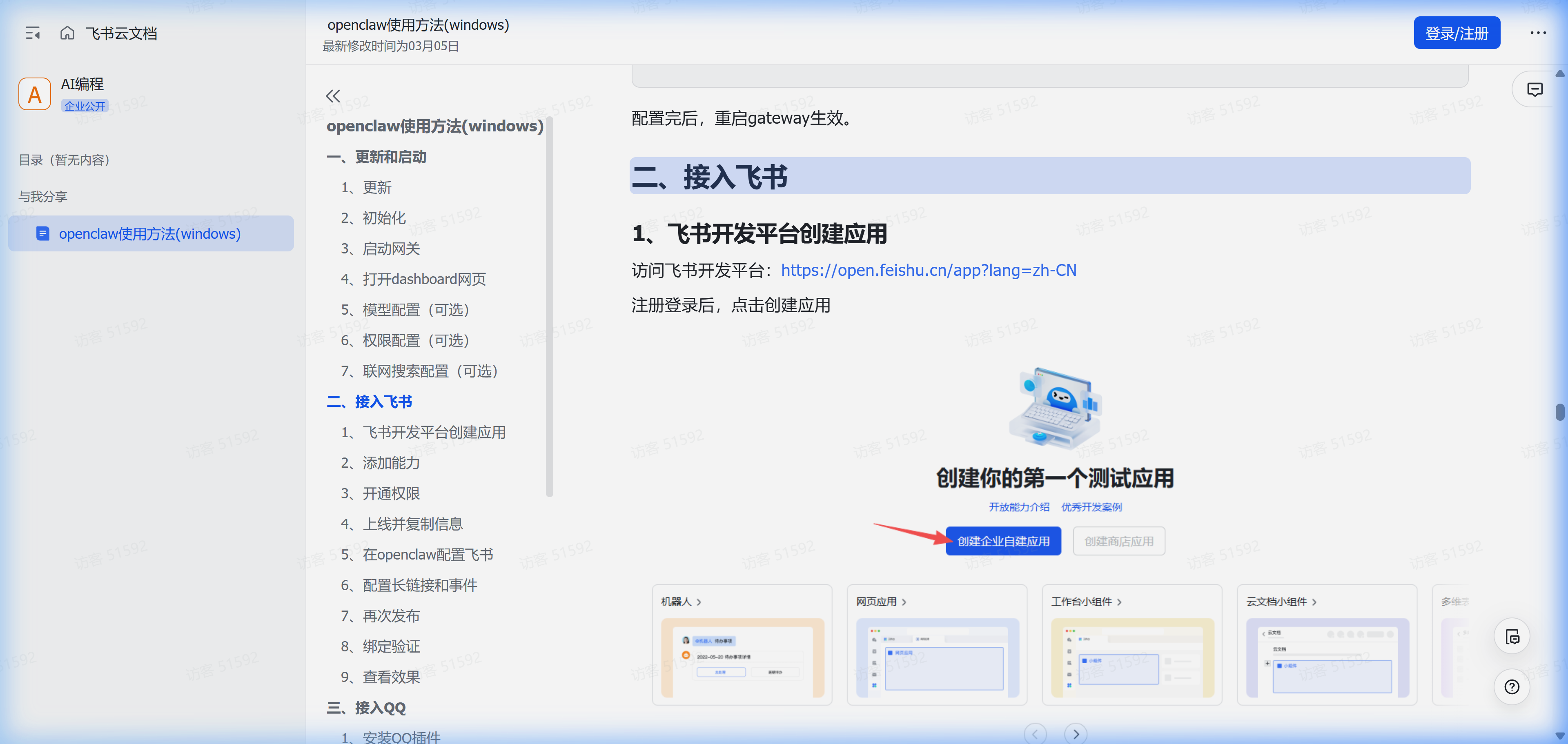
Task: Open the more options ellipsis menu
Action: pos(1537,33)
